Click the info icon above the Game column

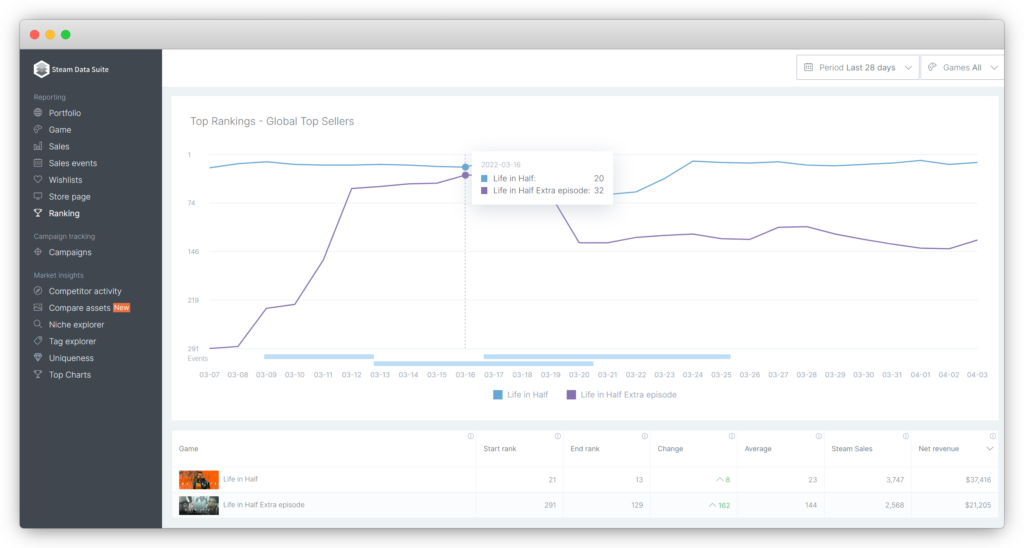point(470,436)
